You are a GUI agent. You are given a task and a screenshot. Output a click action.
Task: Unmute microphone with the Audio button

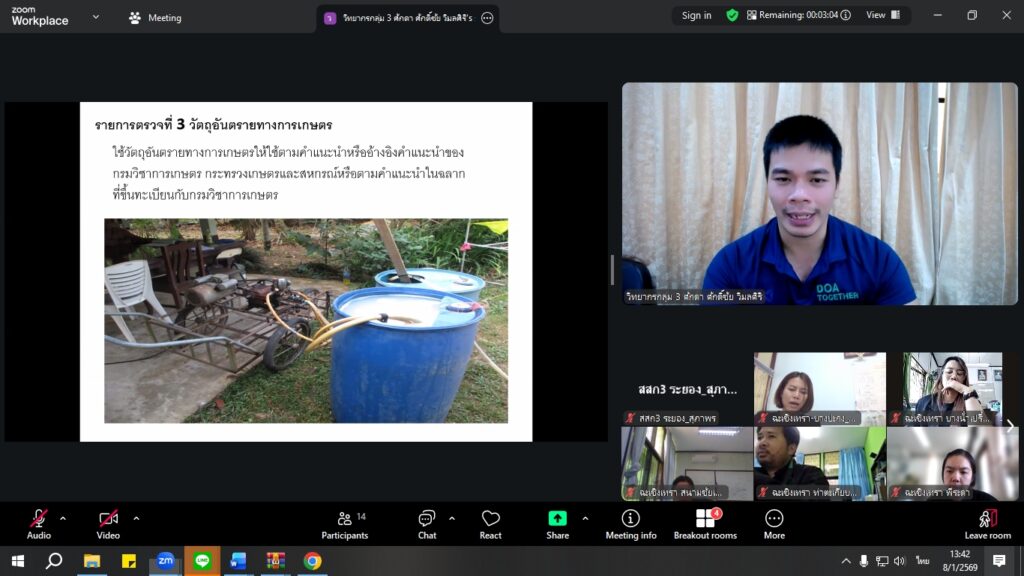[38, 524]
